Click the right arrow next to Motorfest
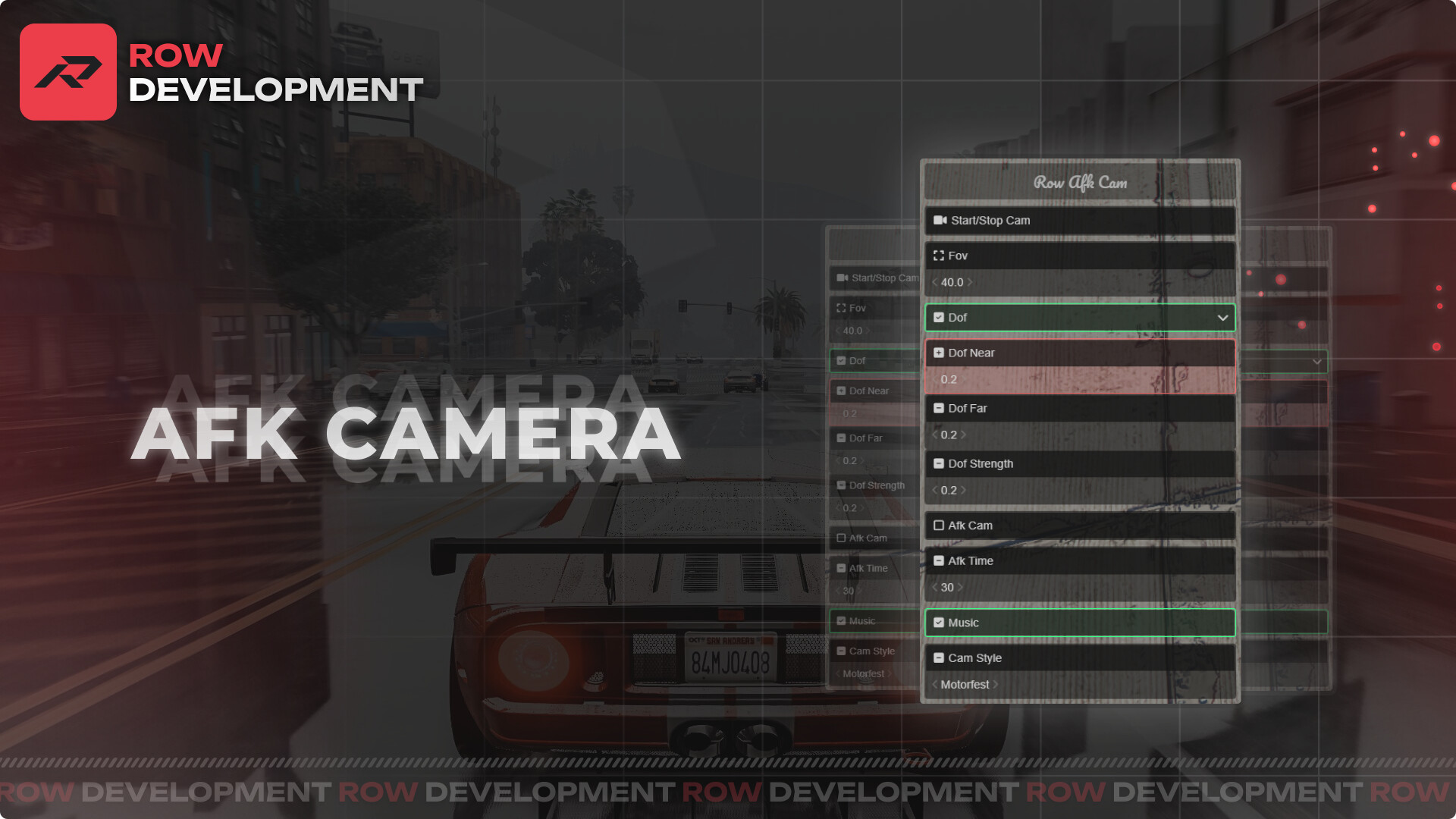1456x819 pixels. pos(996,684)
